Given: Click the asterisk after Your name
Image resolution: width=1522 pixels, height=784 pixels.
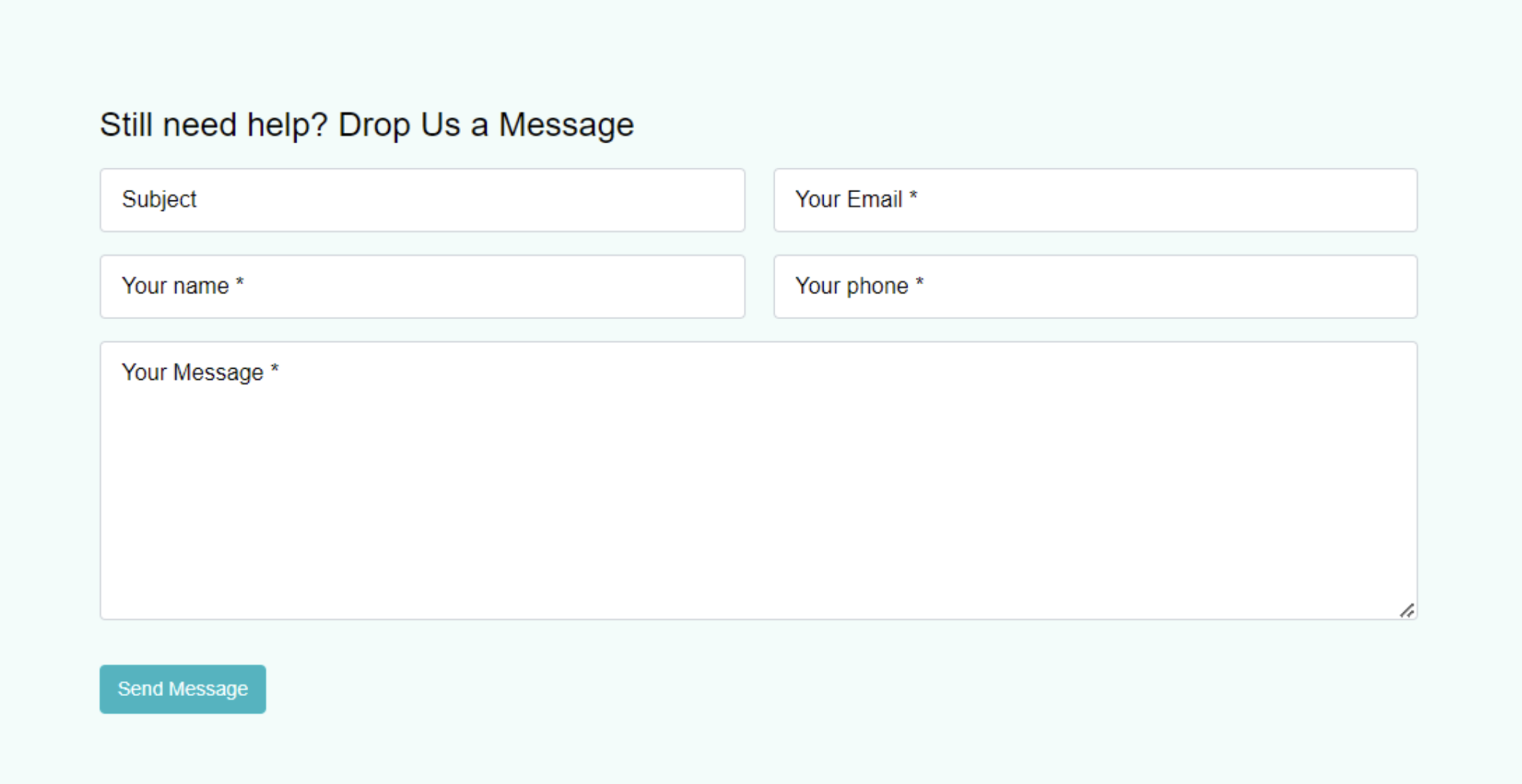Looking at the screenshot, I should 239,283.
